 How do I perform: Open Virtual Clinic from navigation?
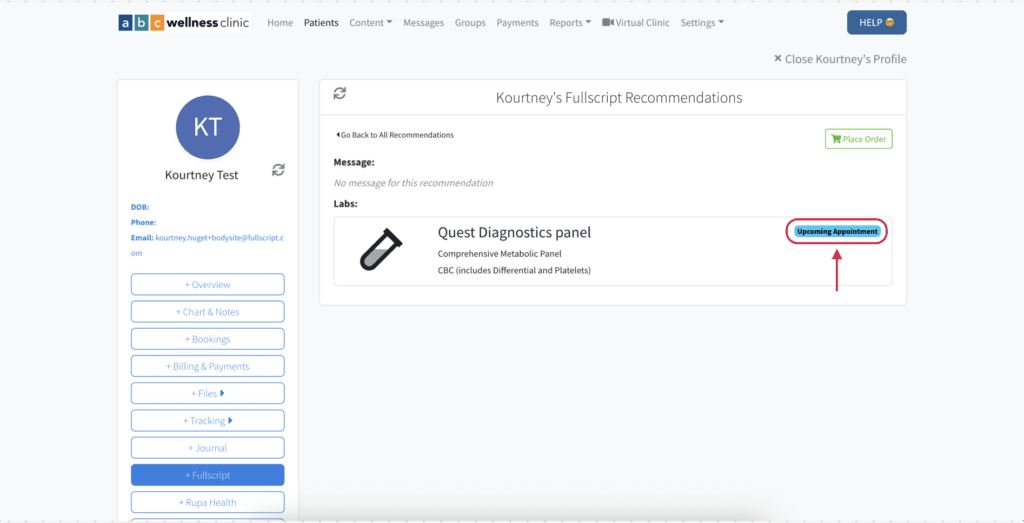(x=636, y=22)
